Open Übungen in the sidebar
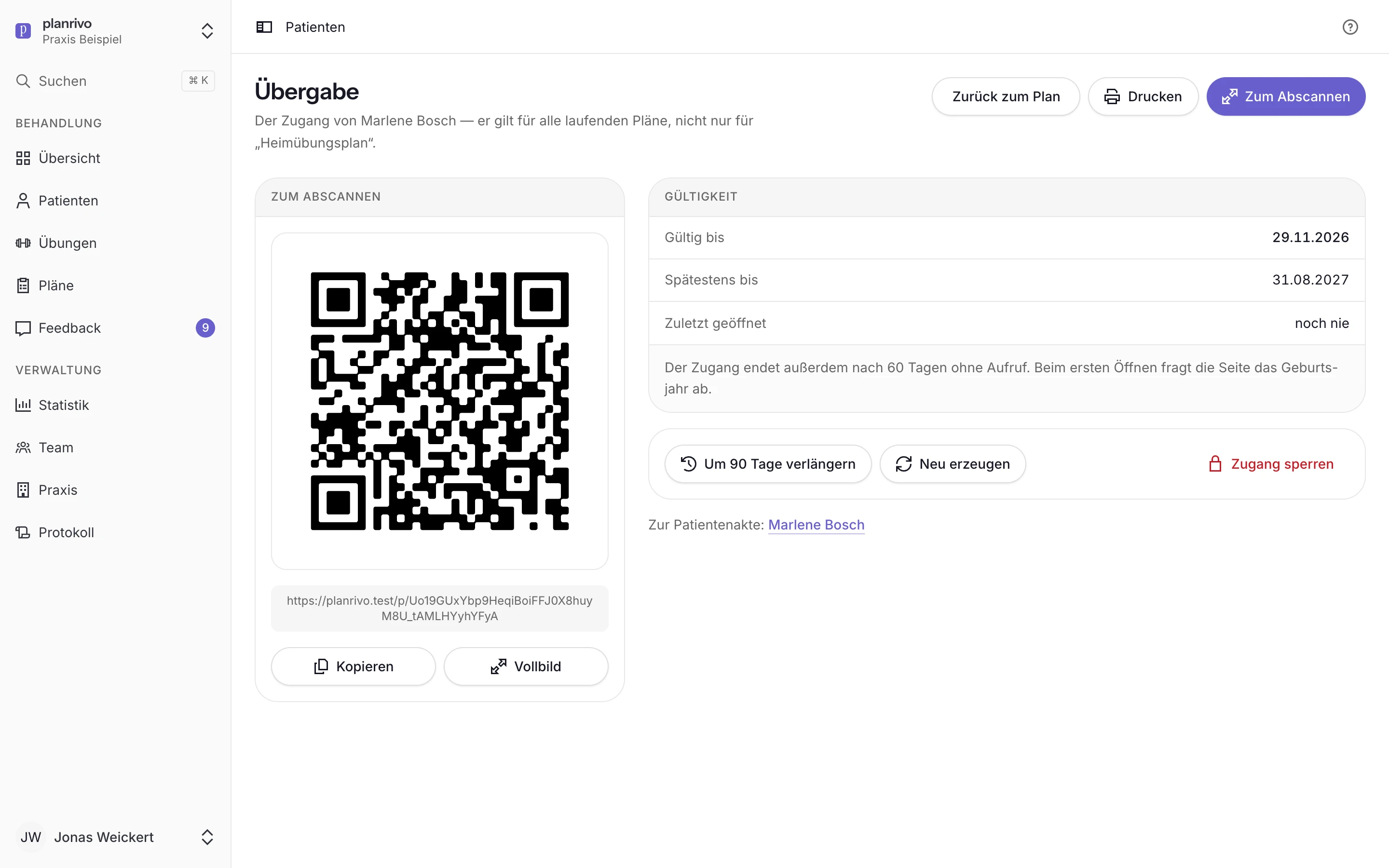The width and height of the screenshot is (1389, 868). [115, 243]
